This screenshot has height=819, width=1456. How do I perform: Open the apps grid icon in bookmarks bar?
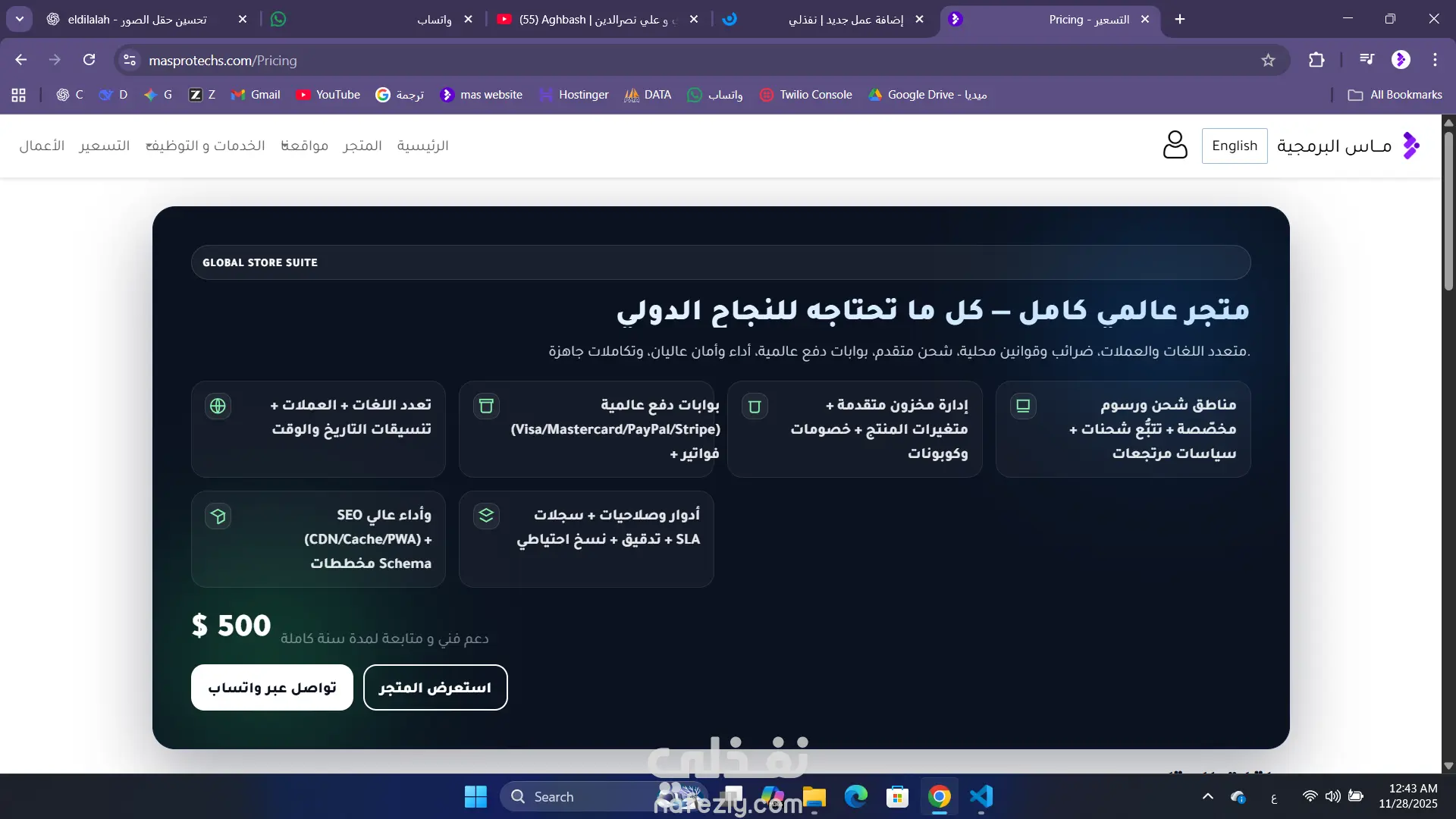click(x=19, y=95)
